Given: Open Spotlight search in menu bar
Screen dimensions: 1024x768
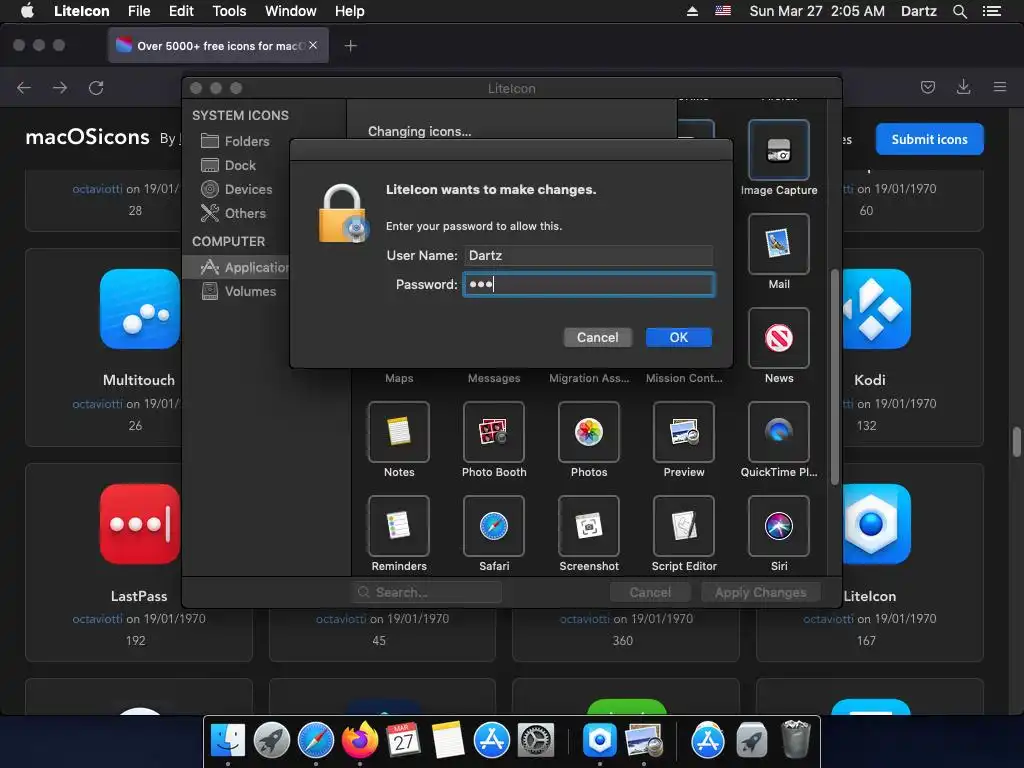Looking at the screenshot, I should pos(959,11).
